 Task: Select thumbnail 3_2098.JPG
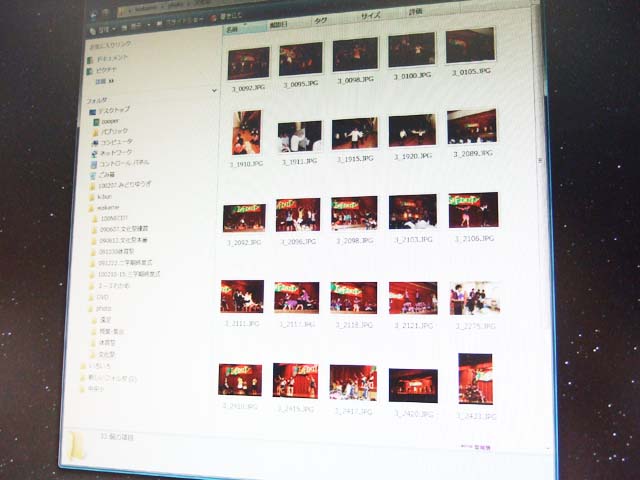click(x=354, y=213)
